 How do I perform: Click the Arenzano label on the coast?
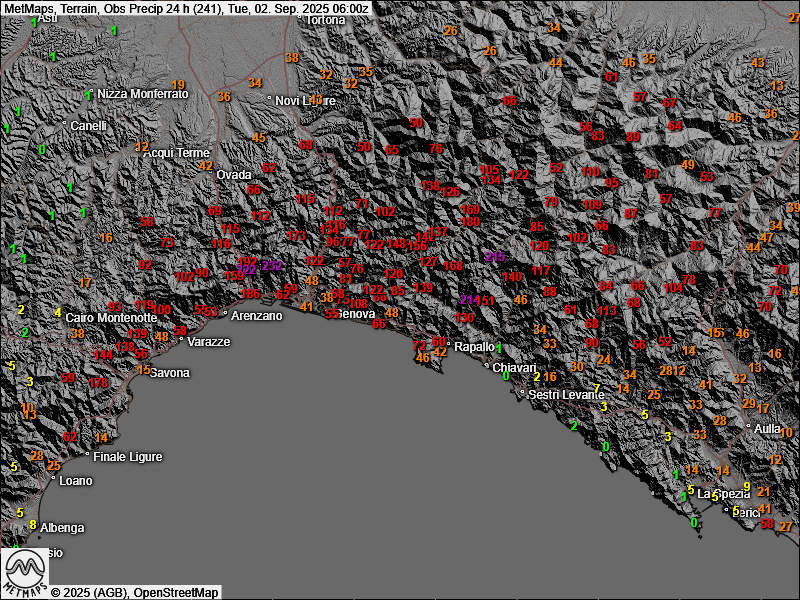pyautogui.click(x=257, y=316)
